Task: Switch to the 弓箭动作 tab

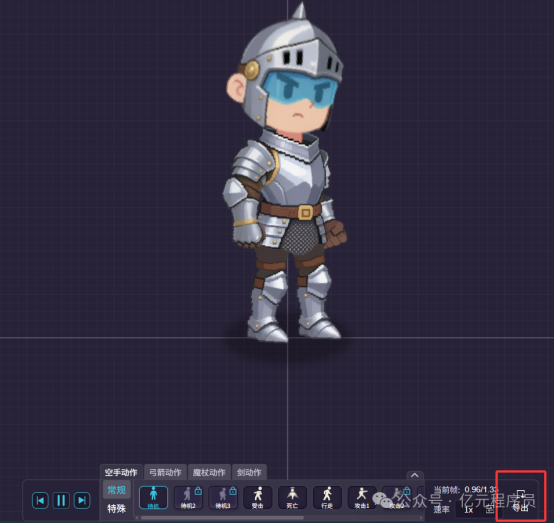Action: tap(165, 472)
